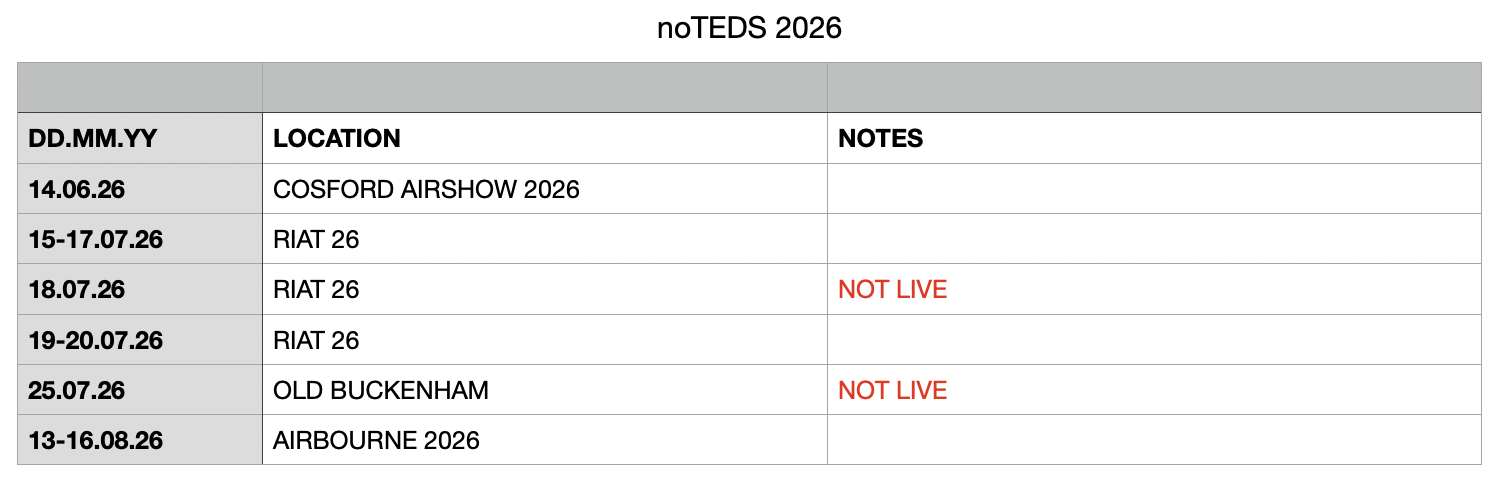Select RIAT 26 cell for 15-17.07.26

point(316,240)
